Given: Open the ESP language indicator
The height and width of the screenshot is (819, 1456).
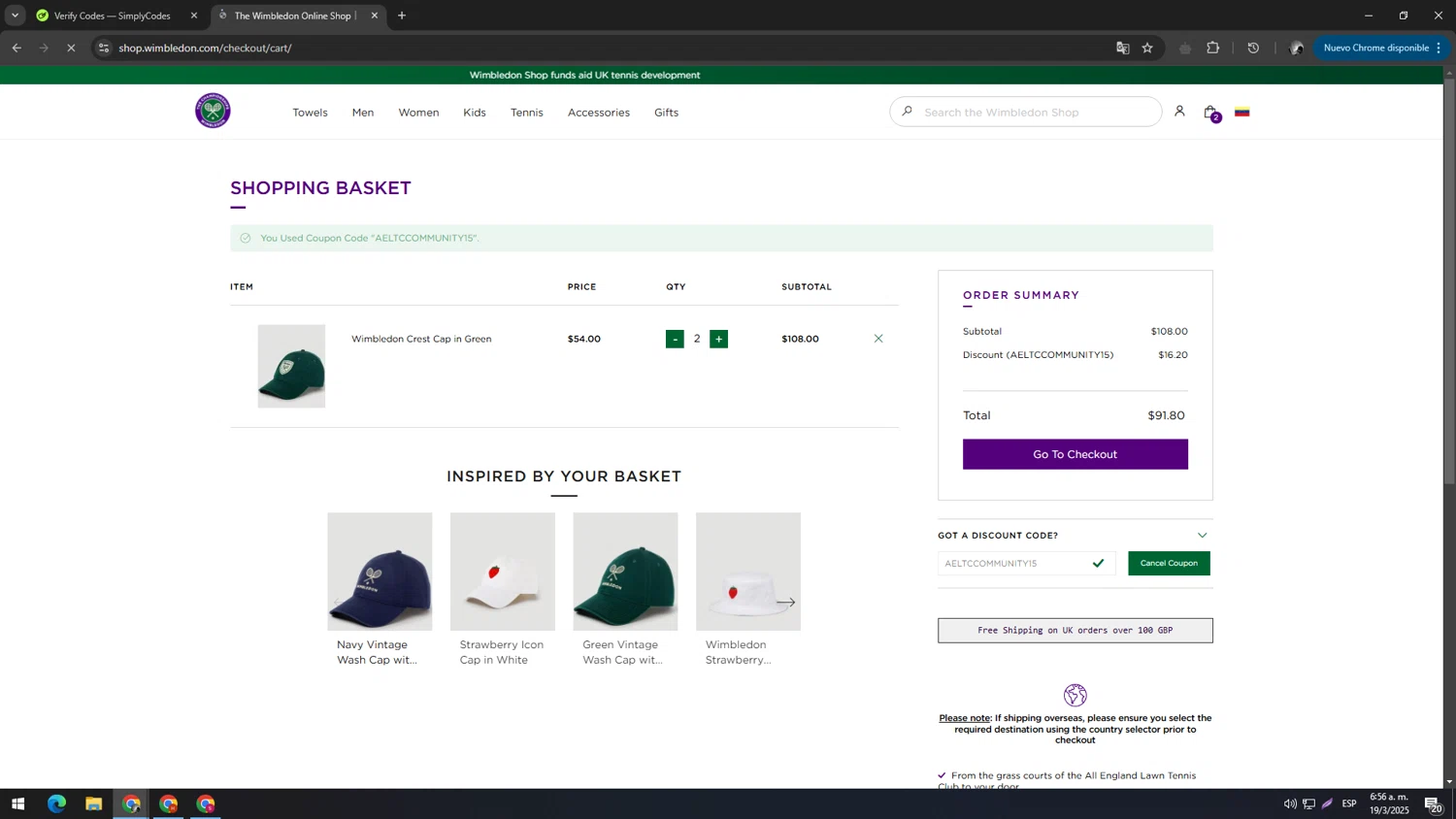Looking at the screenshot, I should pos(1349,803).
